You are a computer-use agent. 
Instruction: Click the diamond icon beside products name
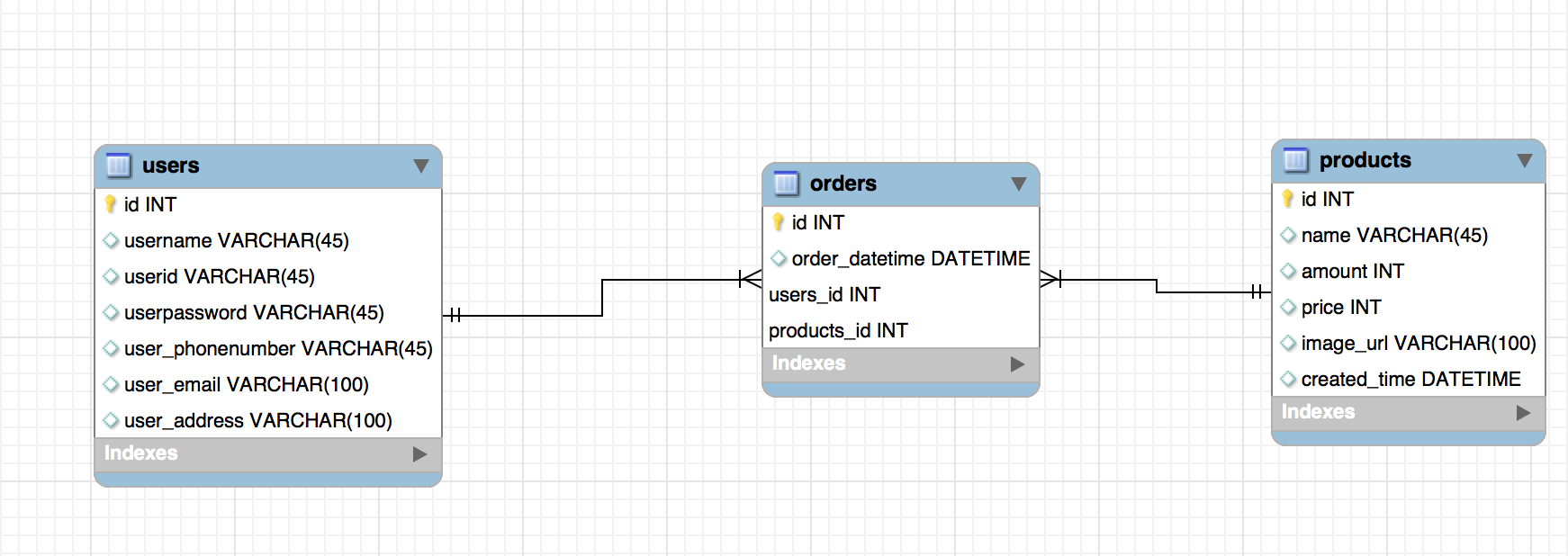(1288, 235)
